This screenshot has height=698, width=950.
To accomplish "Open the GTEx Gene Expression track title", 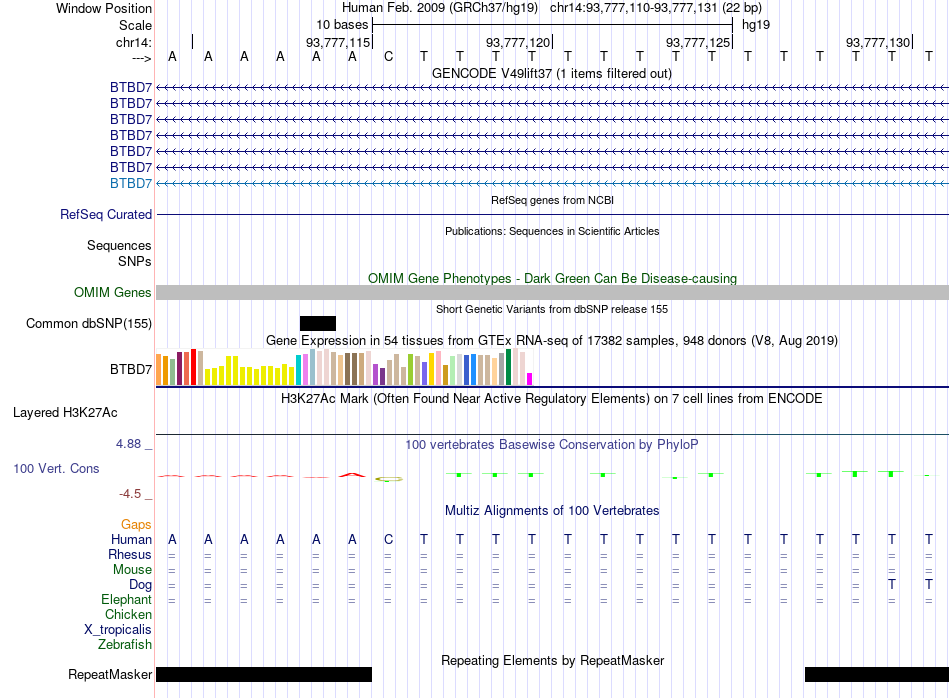I will [x=551, y=341].
